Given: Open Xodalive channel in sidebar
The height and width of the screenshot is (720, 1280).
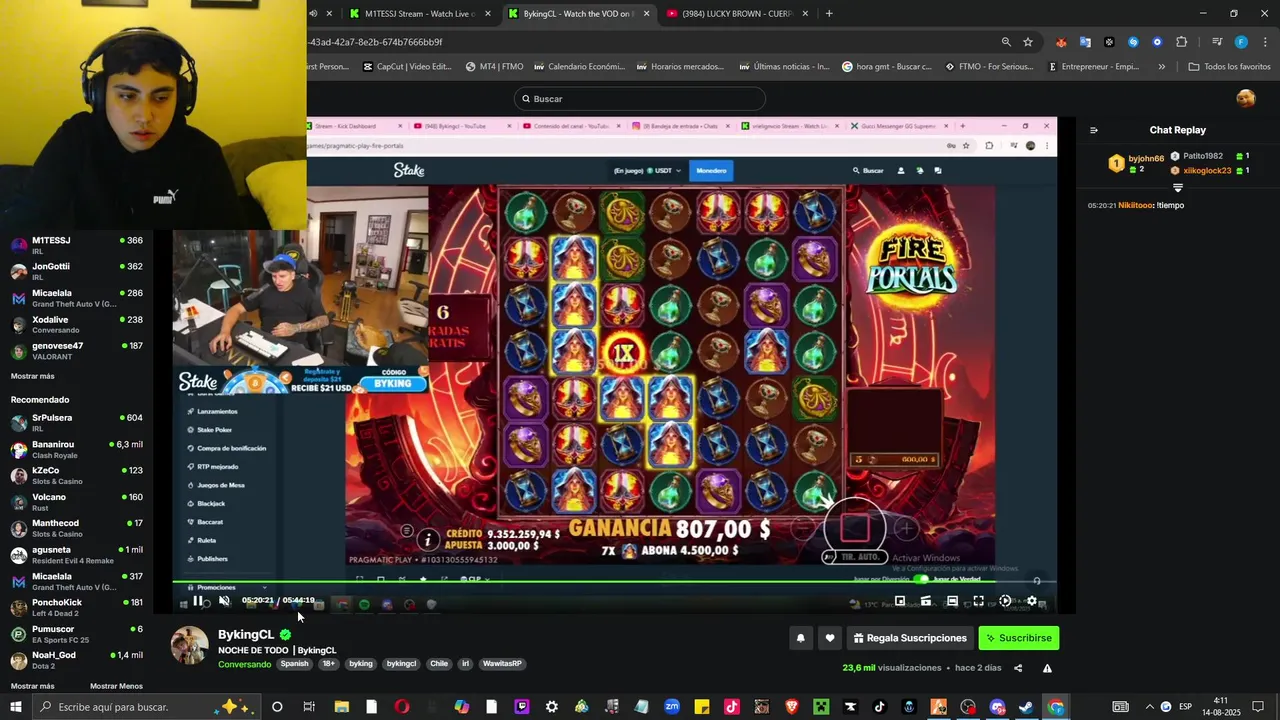Looking at the screenshot, I should (77, 324).
